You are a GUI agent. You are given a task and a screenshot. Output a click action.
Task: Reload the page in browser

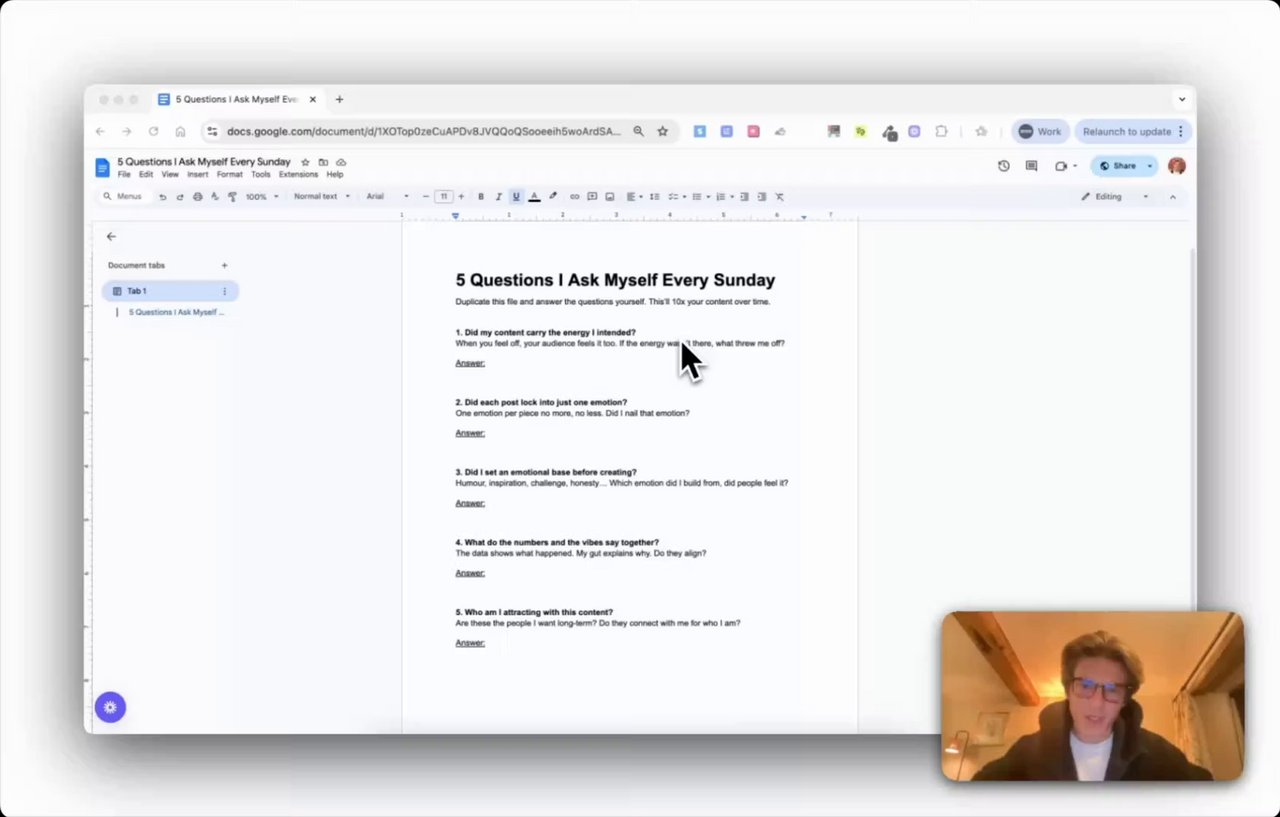coord(153,131)
